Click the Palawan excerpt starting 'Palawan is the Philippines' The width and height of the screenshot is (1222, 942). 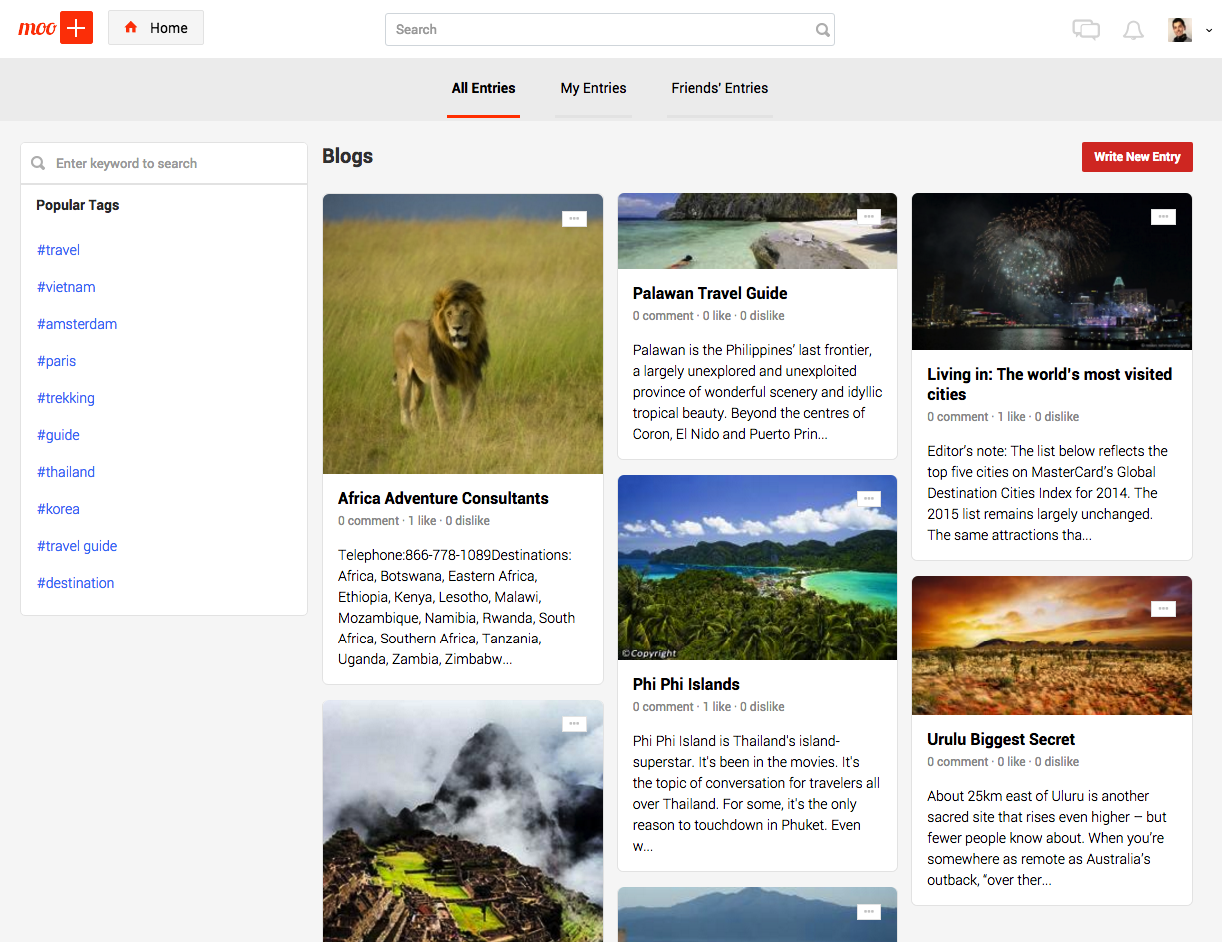point(757,392)
